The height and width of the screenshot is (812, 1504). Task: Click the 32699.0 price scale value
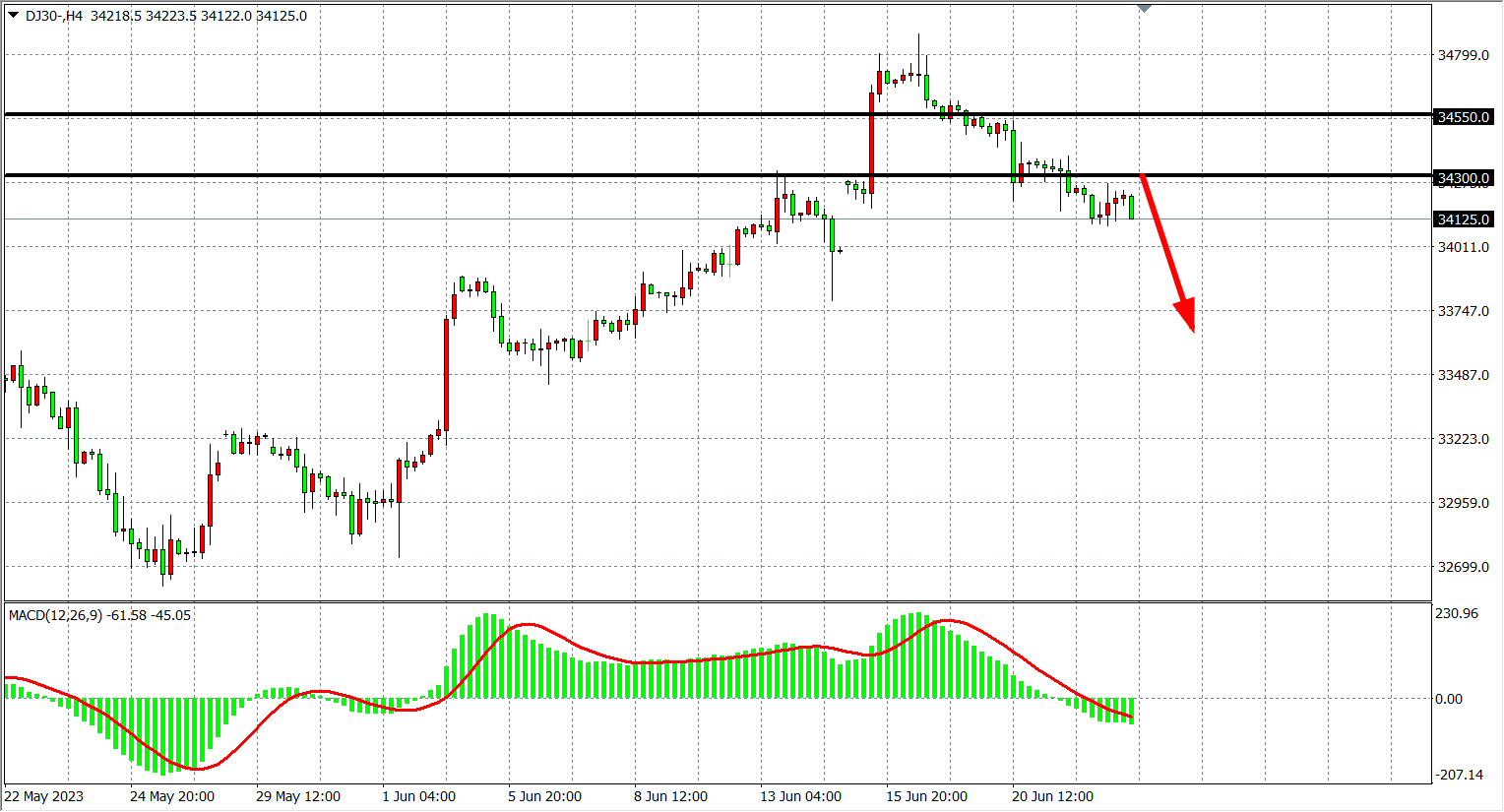(x=1464, y=567)
